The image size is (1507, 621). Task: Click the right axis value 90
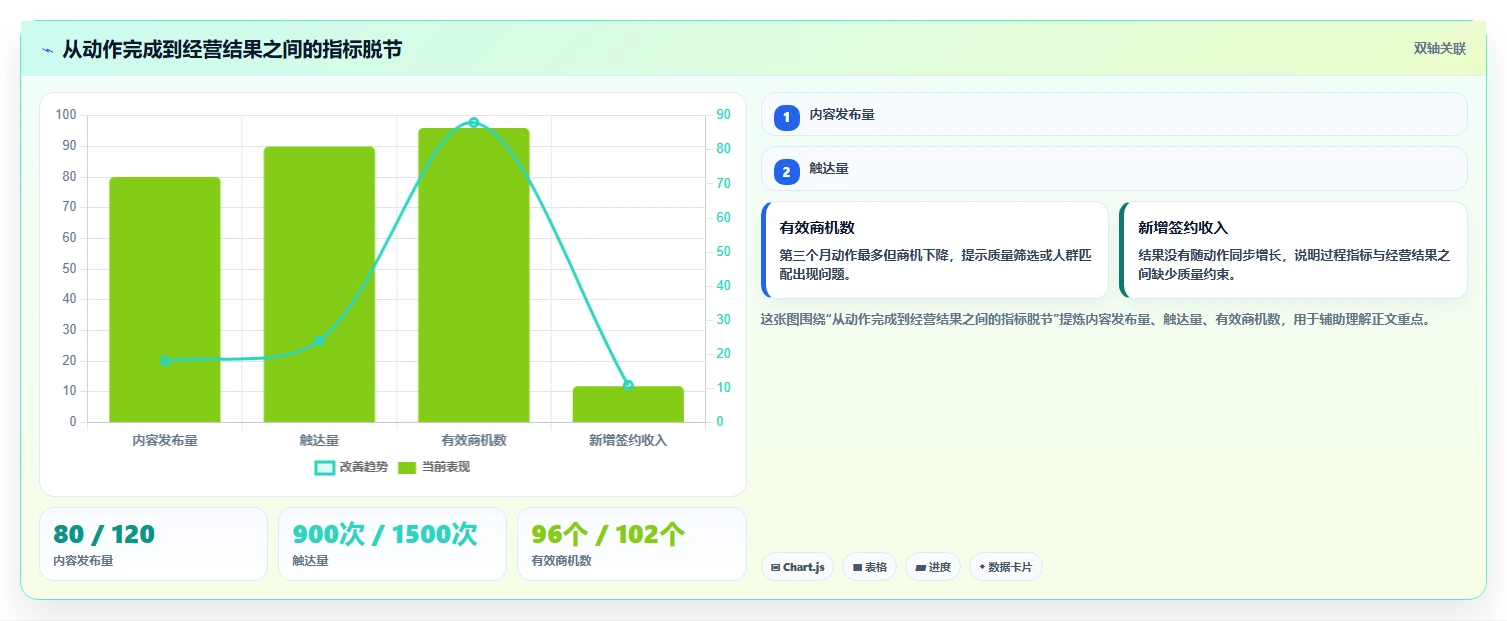click(723, 115)
